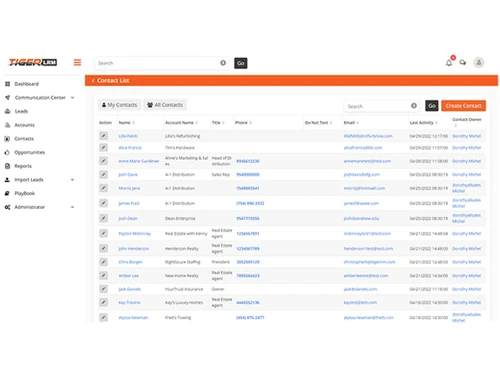Open Dashboard in the sidebar

[26, 84]
